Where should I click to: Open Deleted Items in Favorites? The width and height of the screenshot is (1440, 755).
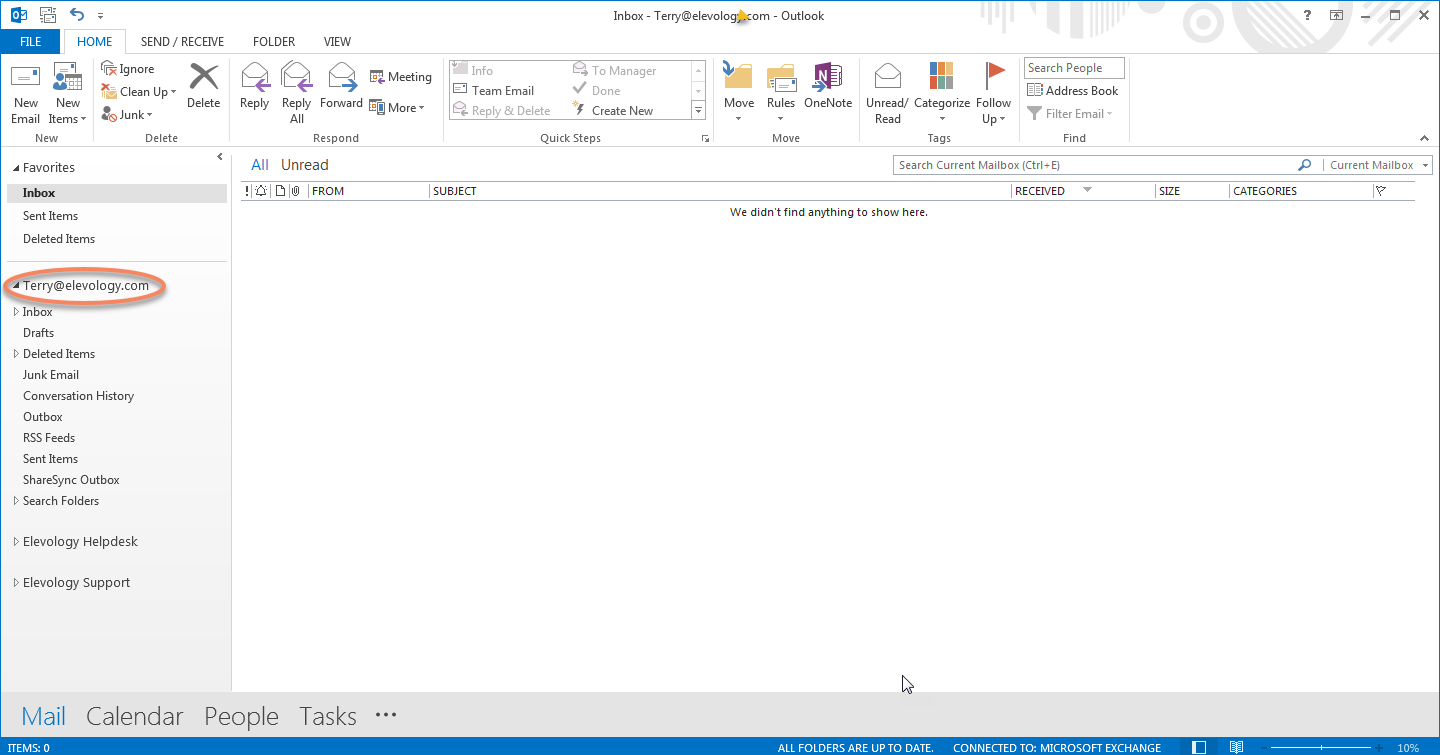pos(117,239)
